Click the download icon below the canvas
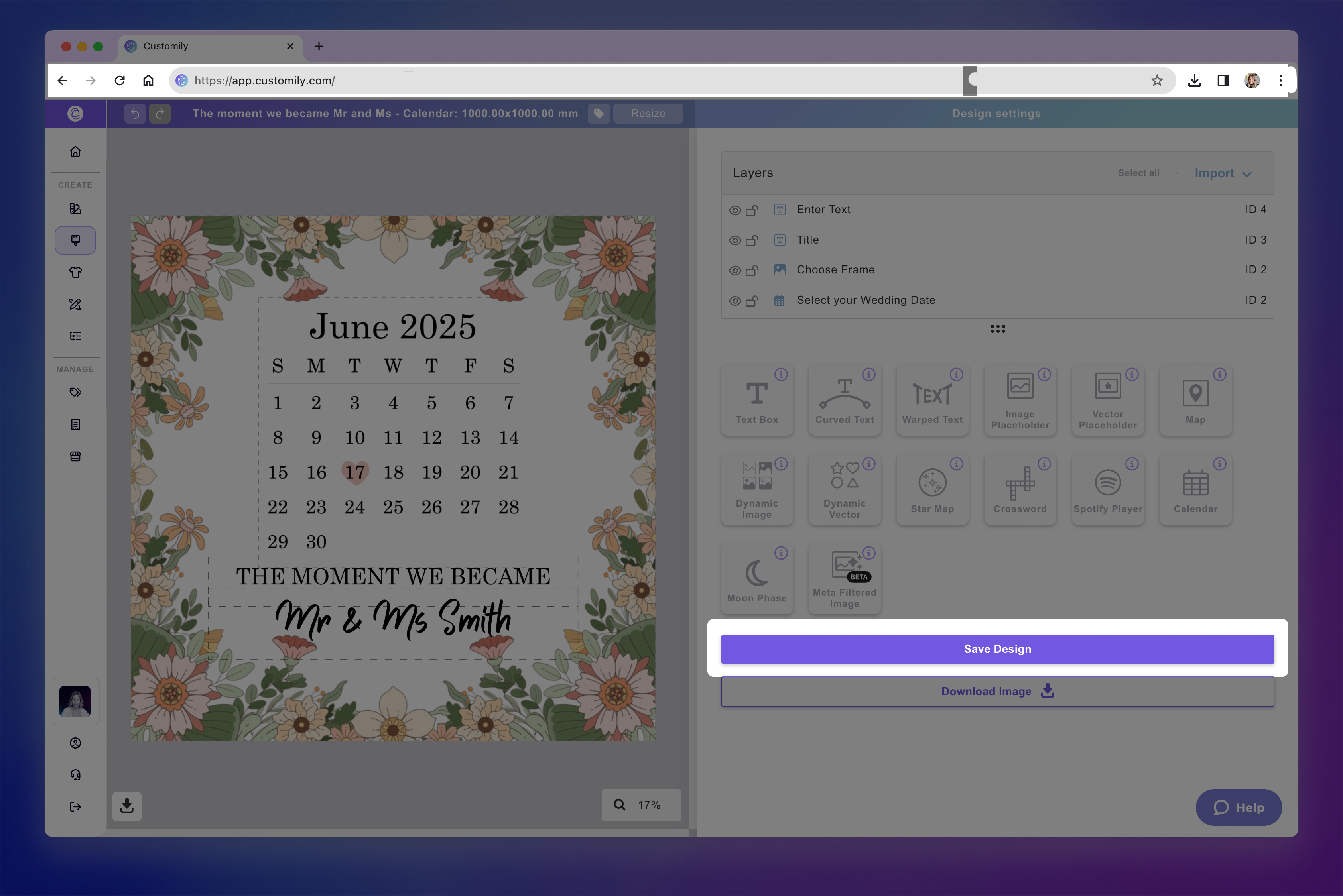The height and width of the screenshot is (896, 1343). 127,806
